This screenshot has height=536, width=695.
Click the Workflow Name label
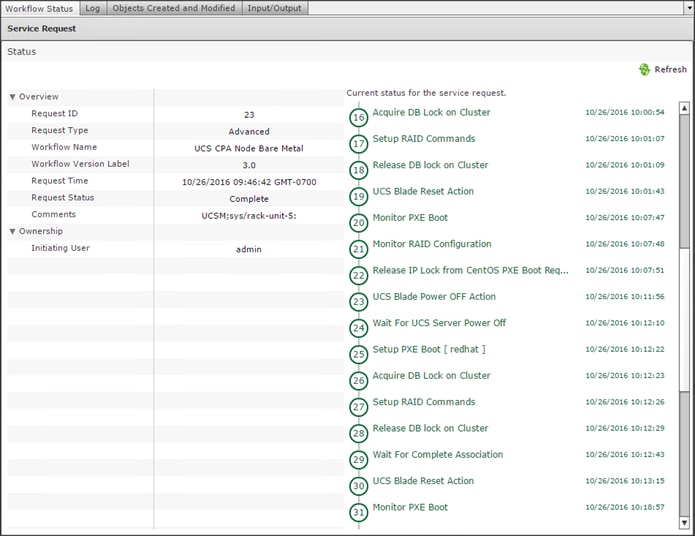click(x=64, y=147)
